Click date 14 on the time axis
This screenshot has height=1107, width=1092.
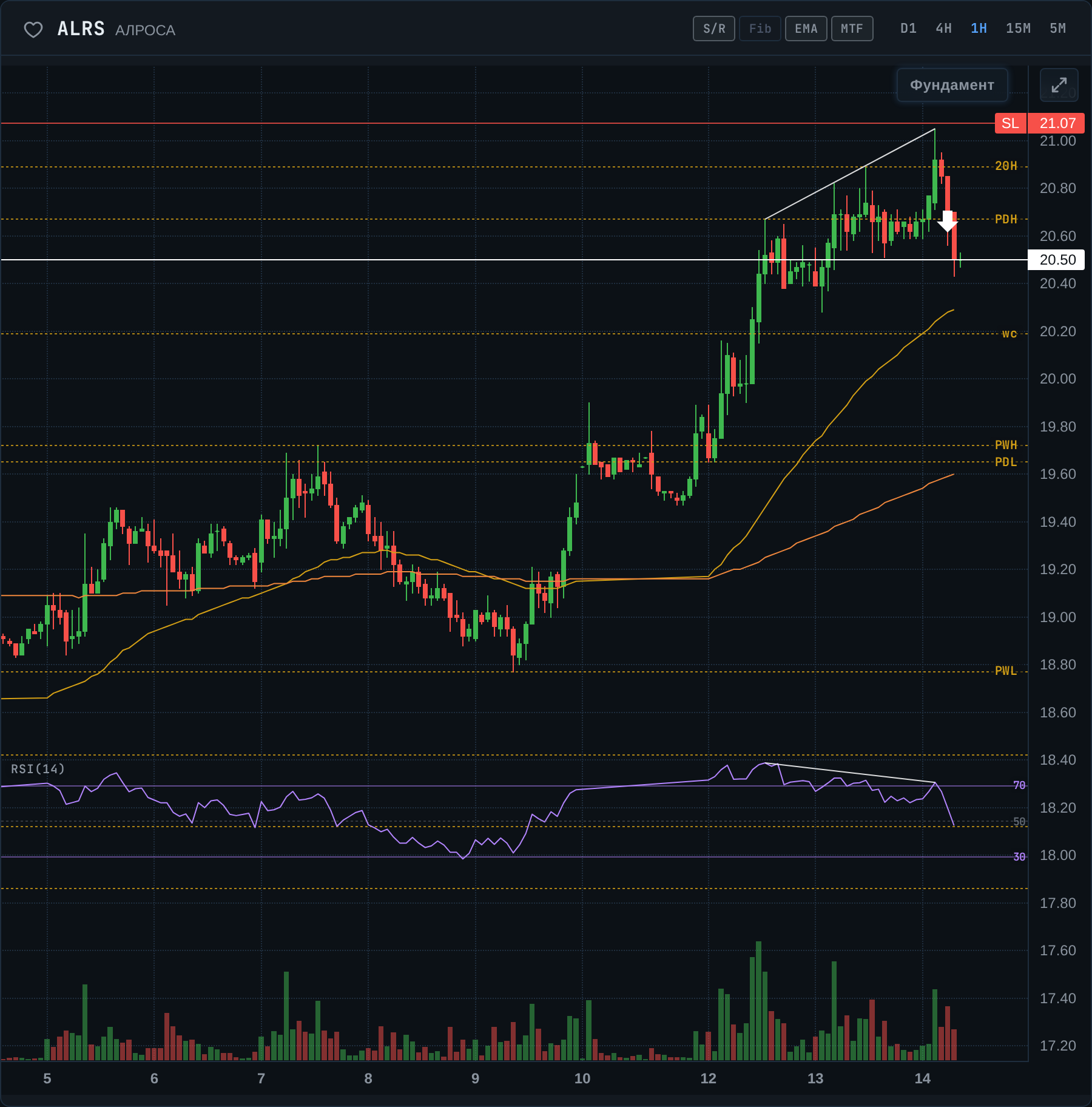(x=922, y=1078)
